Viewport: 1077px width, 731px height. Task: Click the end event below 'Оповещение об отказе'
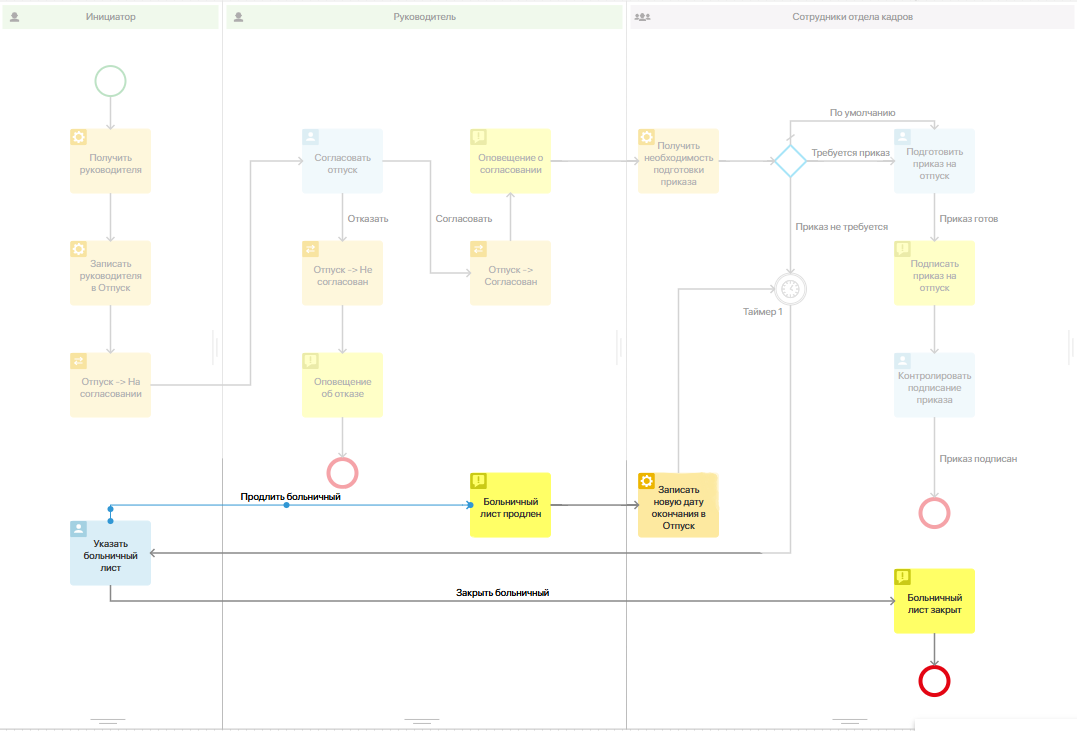pos(342,473)
